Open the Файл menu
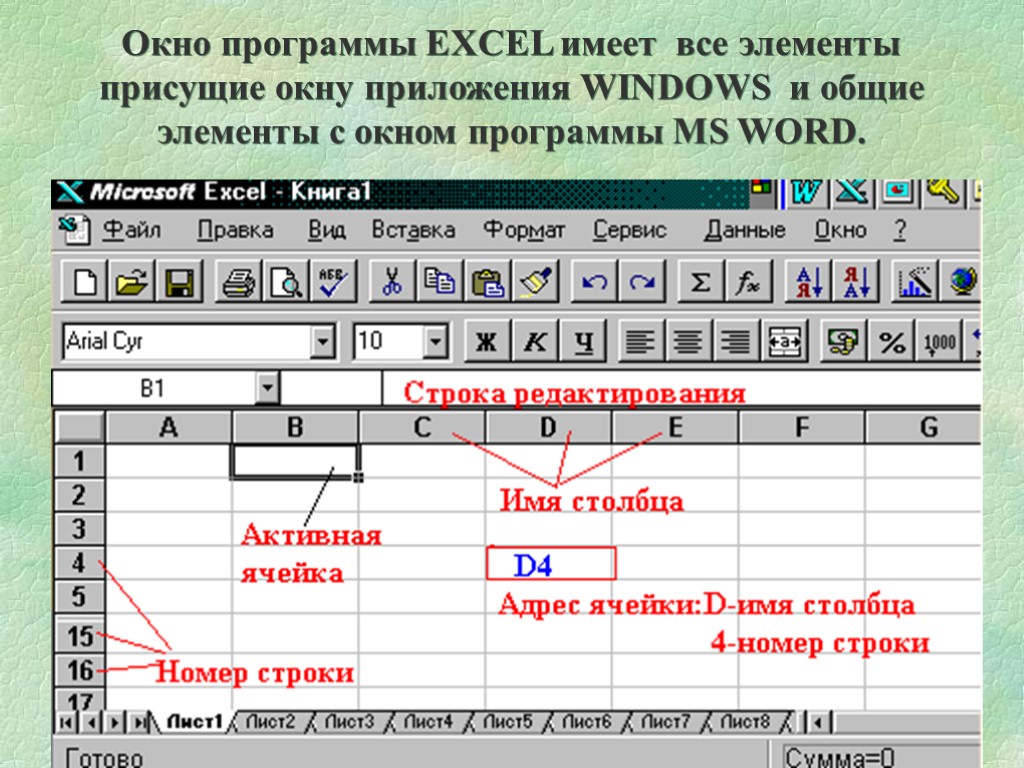1024x768 pixels. click(132, 230)
